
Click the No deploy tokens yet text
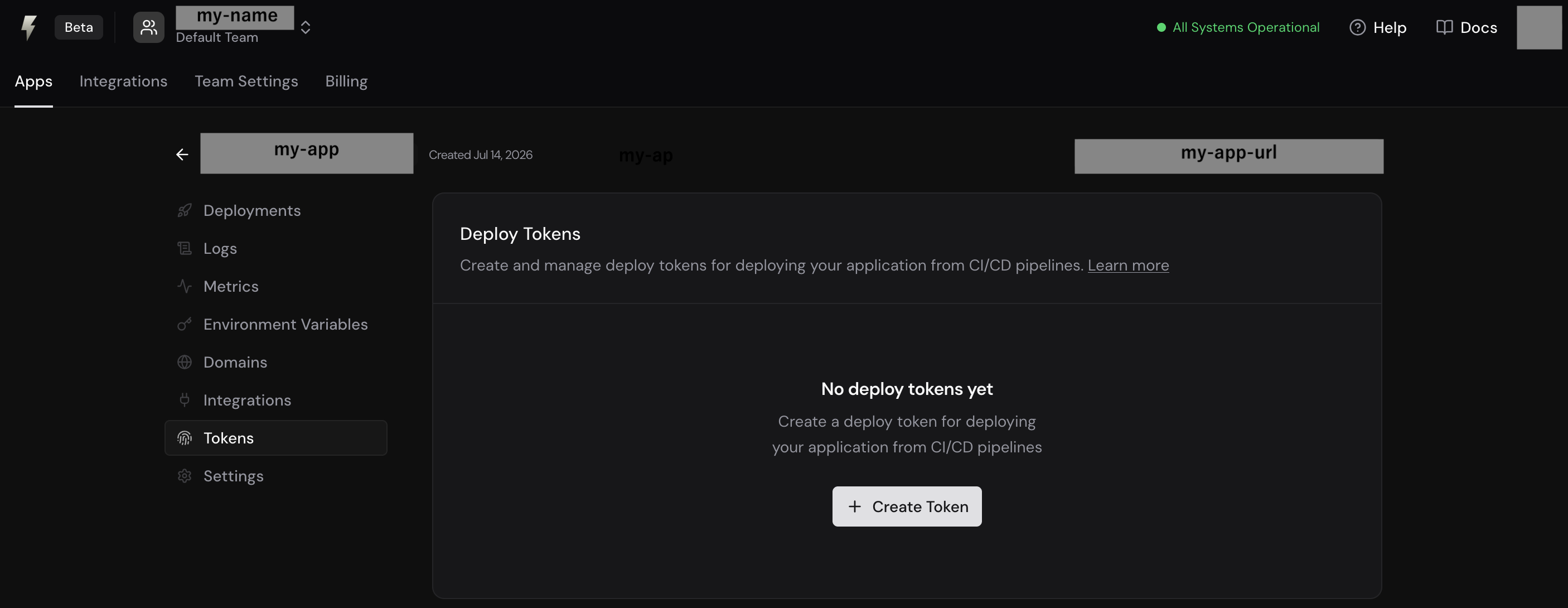click(907, 389)
